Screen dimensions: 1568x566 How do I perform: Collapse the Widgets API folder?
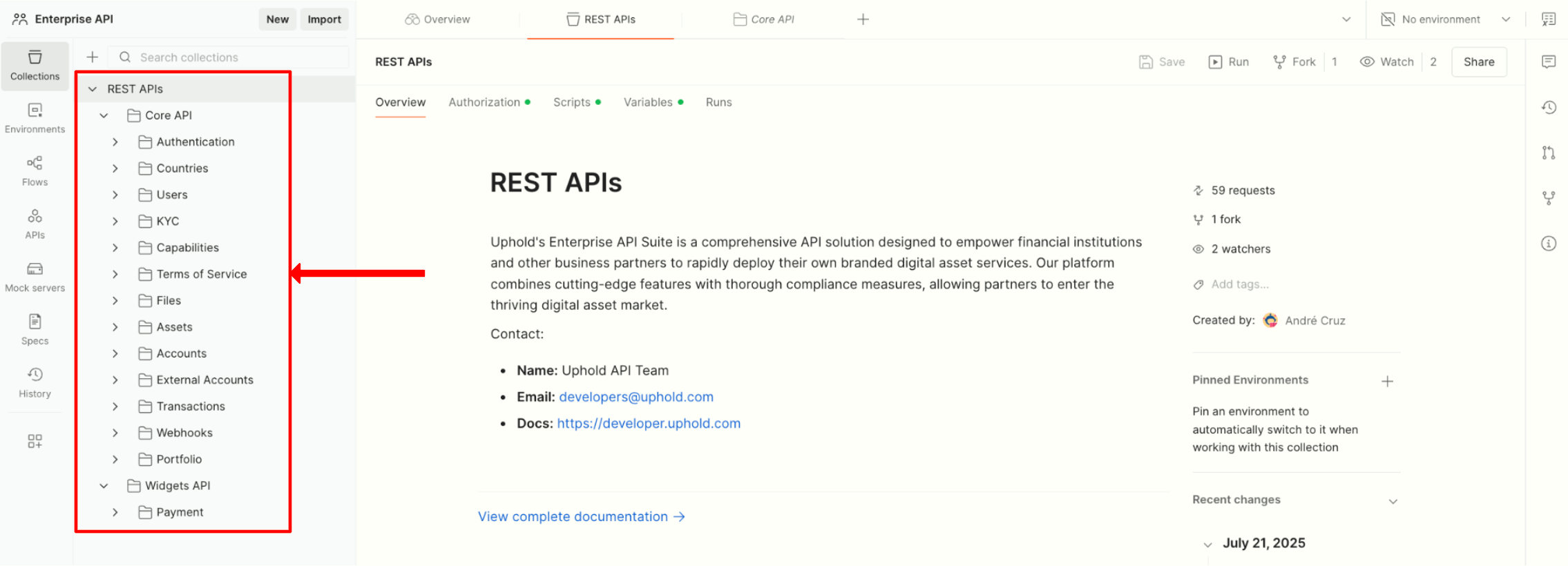(x=104, y=486)
